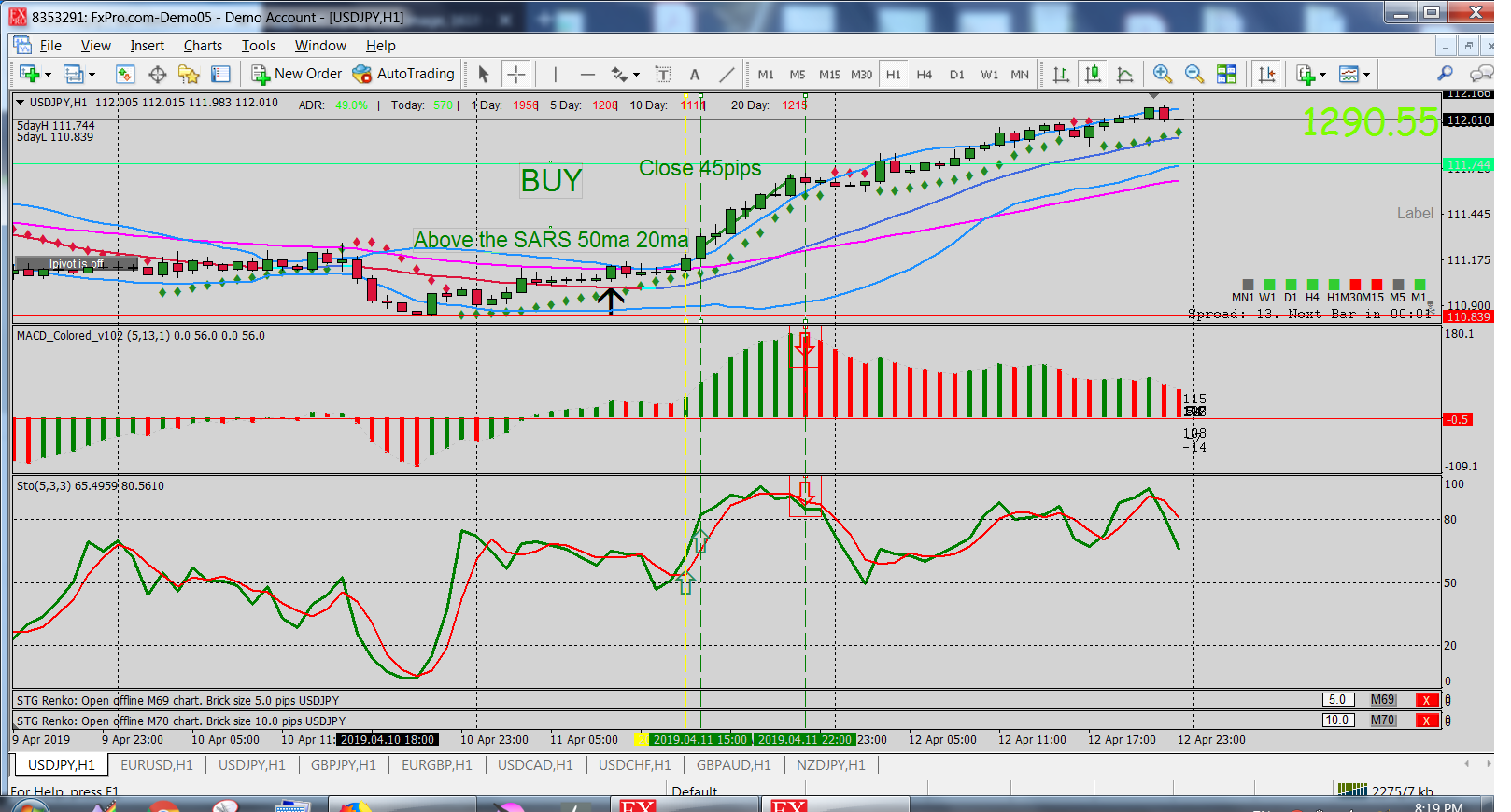Open the Market Watch panel icon
This screenshot has height=812, width=1511.
[125, 74]
